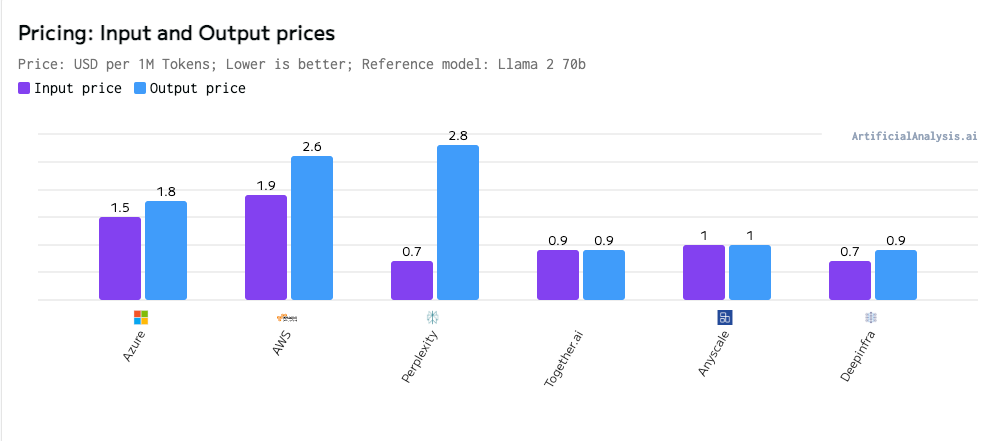Click the Anyscale logo icon
Image resolution: width=988 pixels, height=441 pixels.
pos(725,317)
